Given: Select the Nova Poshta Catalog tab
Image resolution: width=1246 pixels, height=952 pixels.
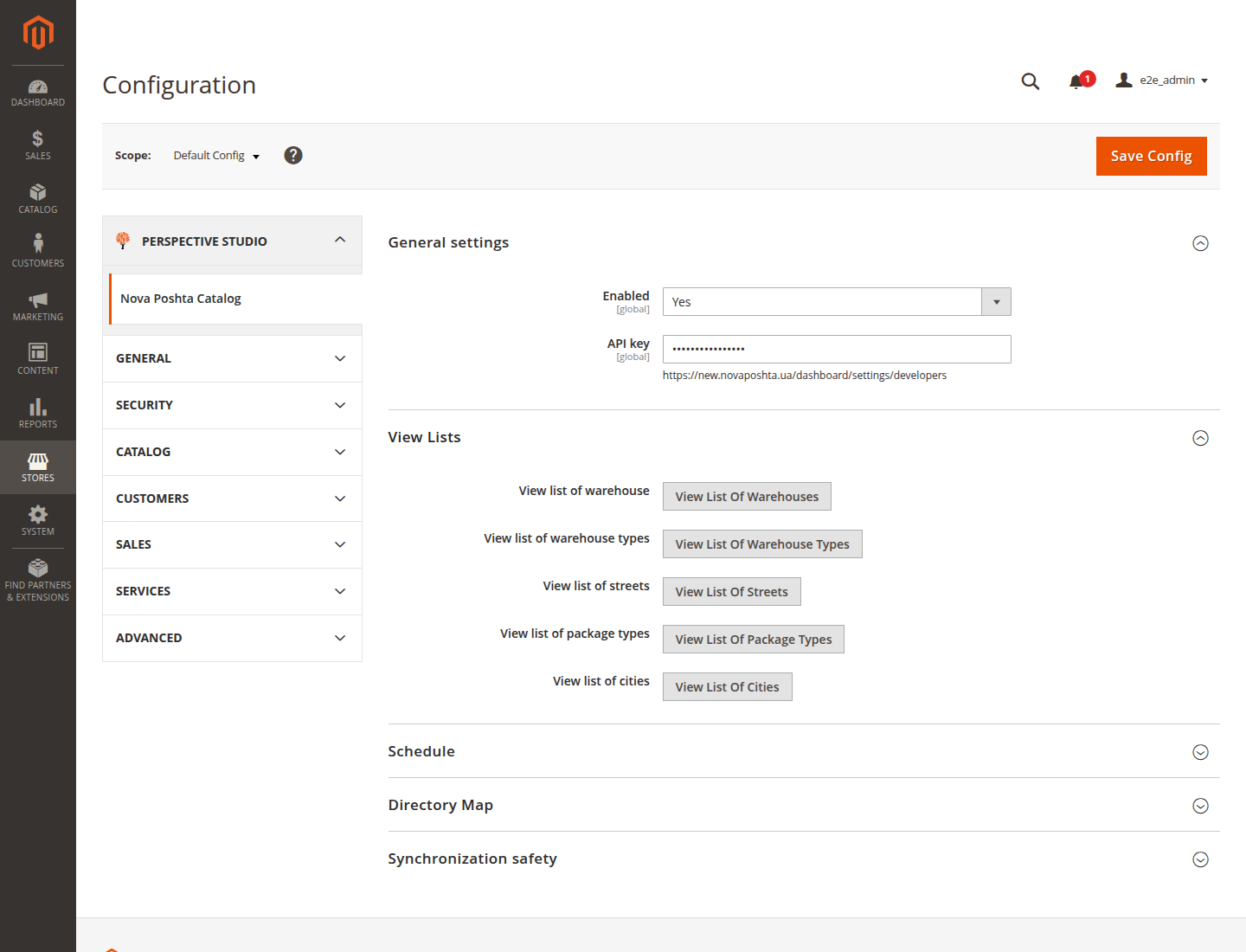Looking at the screenshot, I should [x=235, y=299].
